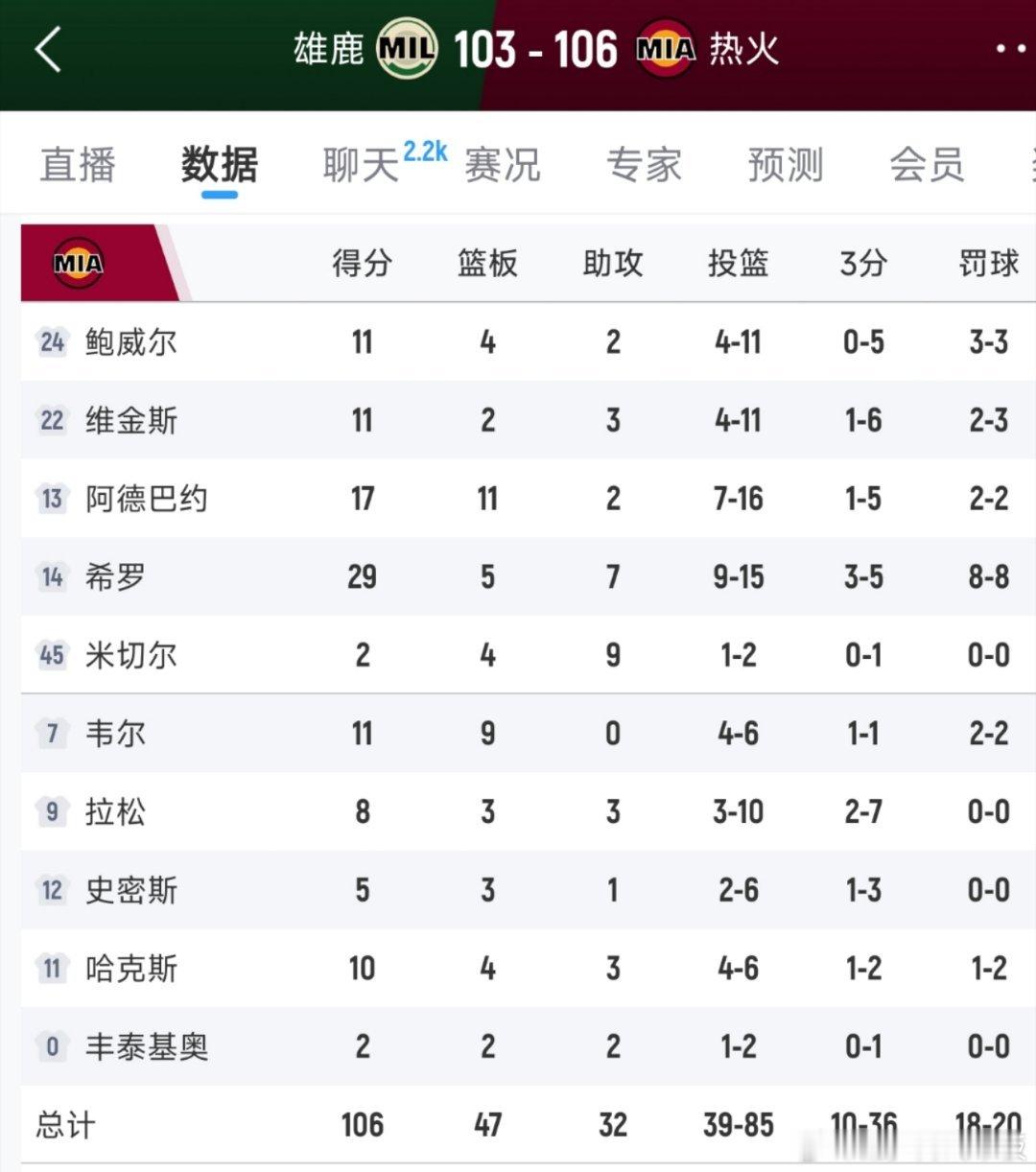This screenshot has height=1172, width=1036.
Task: Open the Milwaukee MIL team logo
Action: (x=407, y=48)
